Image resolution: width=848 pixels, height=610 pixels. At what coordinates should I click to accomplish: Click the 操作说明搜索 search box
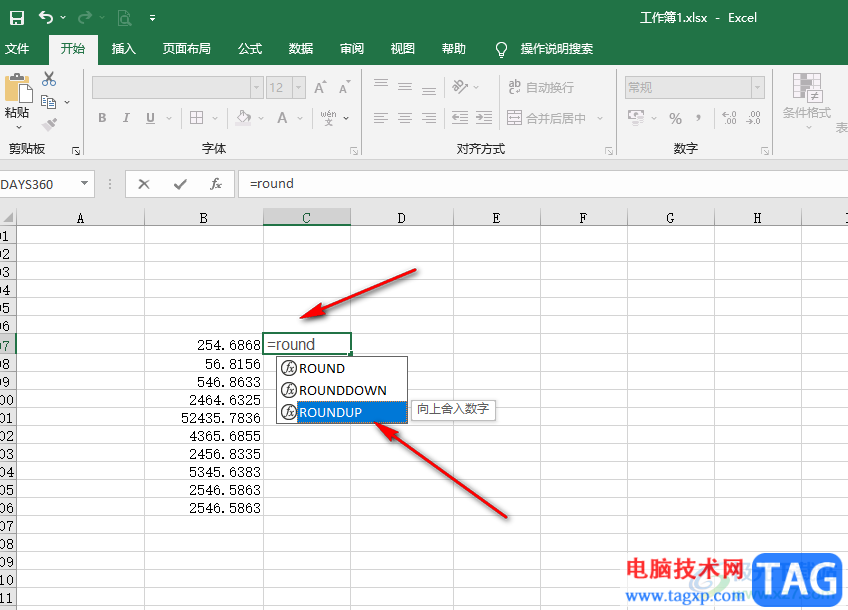pyautogui.click(x=556, y=49)
